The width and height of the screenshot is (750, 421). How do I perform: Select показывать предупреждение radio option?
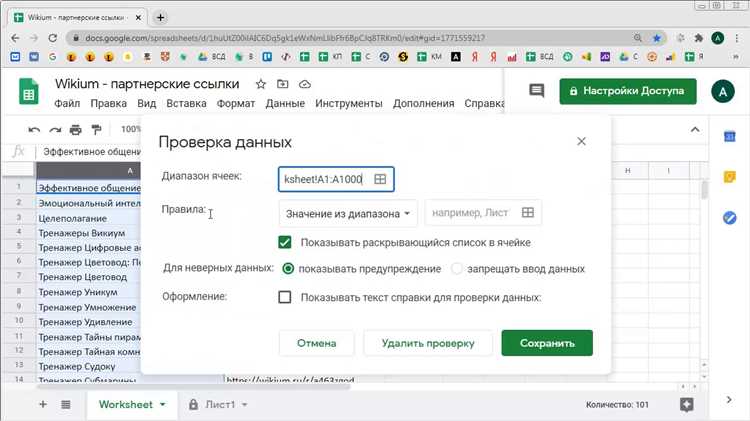tap(288, 268)
